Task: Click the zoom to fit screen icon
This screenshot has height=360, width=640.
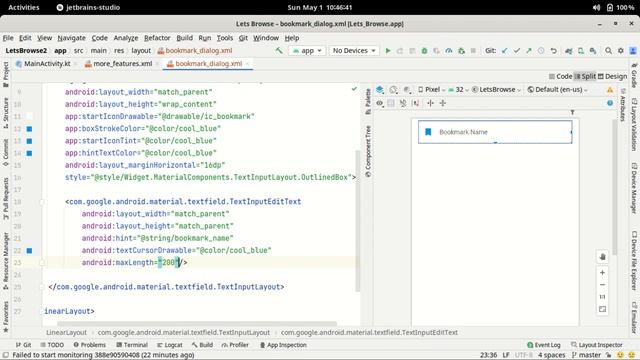Action: point(602,309)
